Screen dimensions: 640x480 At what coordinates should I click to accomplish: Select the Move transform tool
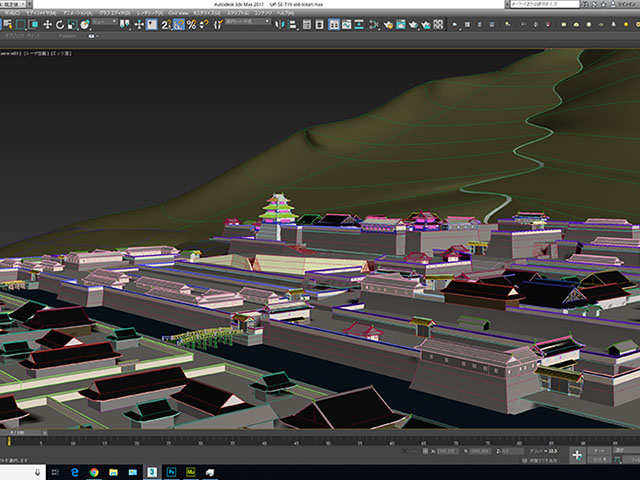click(x=47, y=24)
